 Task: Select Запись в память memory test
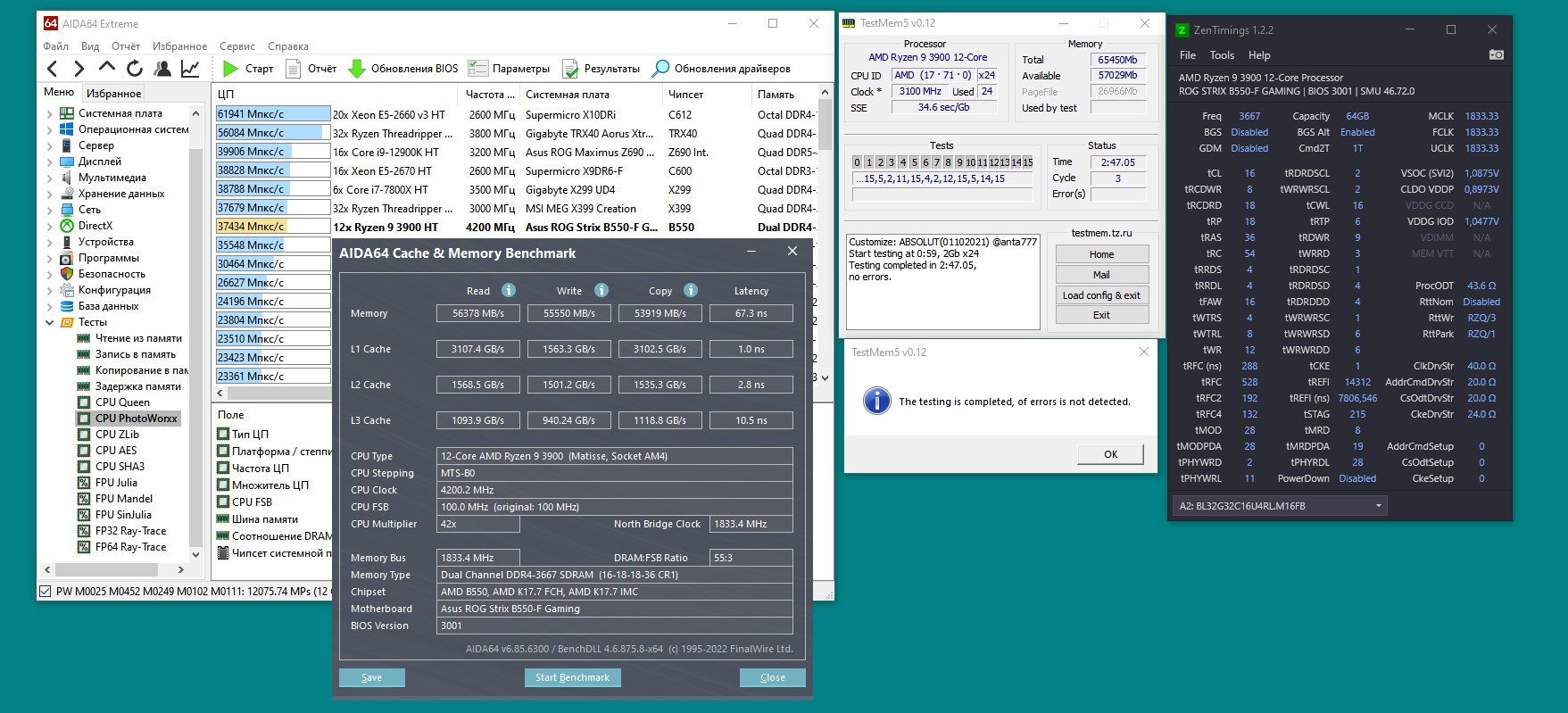(136, 354)
